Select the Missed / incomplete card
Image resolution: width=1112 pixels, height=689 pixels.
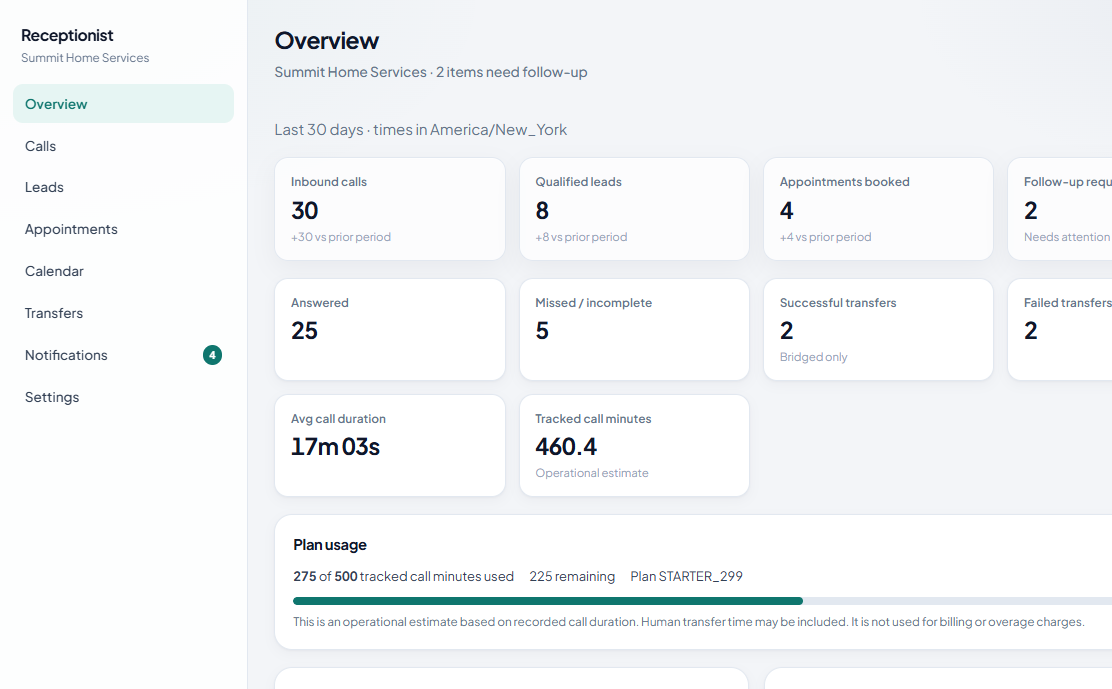[x=634, y=330]
